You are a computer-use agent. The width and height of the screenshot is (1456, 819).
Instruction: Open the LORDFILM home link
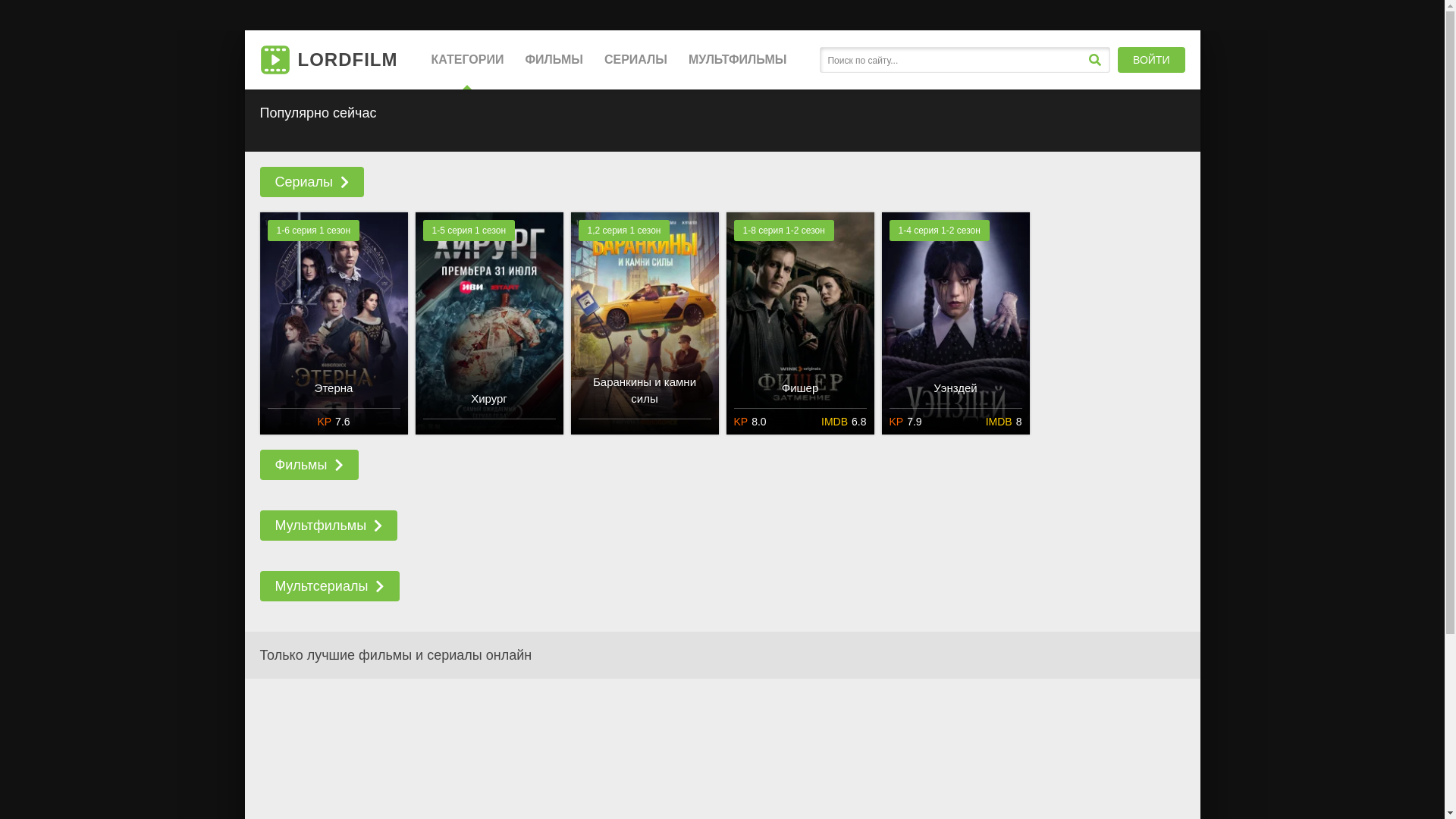328,60
